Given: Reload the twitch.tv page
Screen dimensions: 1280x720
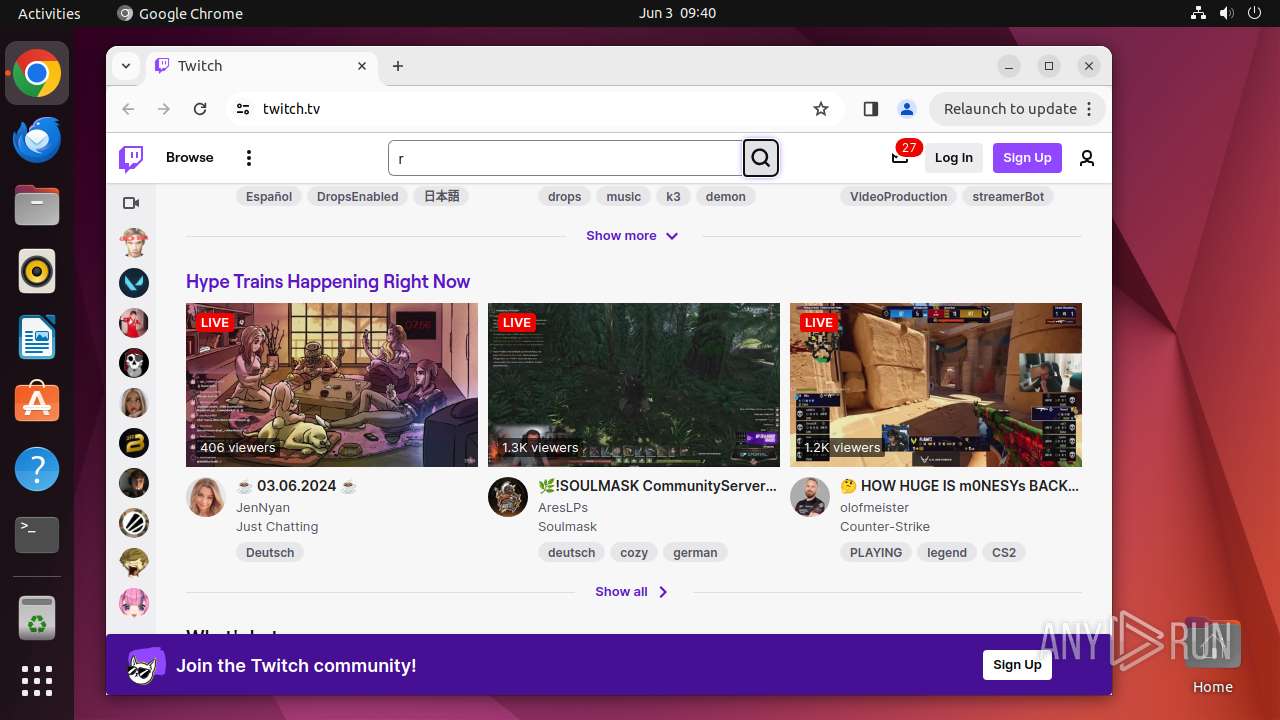Looking at the screenshot, I should (200, 109).
